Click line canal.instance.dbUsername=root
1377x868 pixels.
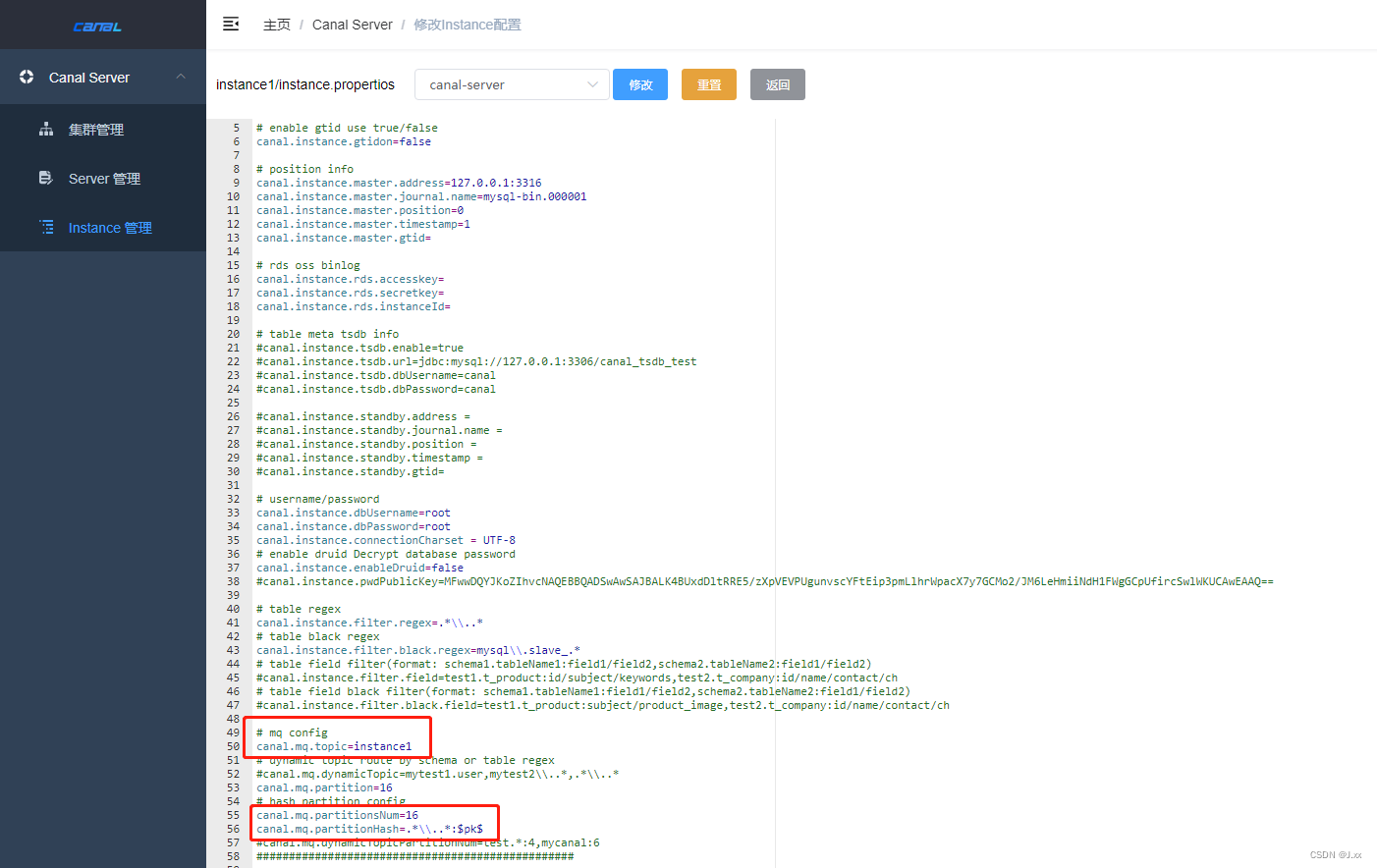pos(354,513)
